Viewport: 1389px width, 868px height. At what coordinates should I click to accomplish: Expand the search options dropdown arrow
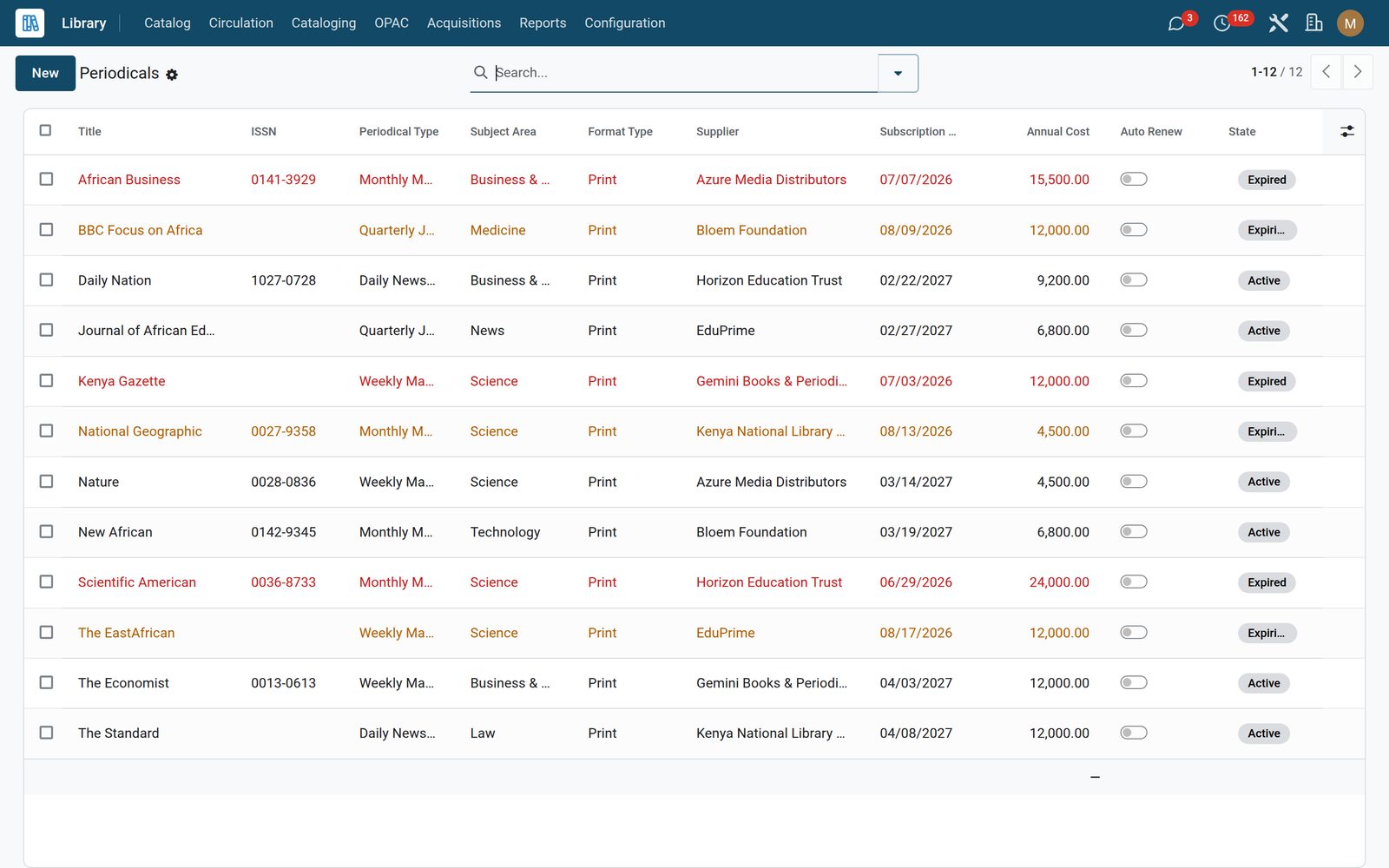point(898,73)
